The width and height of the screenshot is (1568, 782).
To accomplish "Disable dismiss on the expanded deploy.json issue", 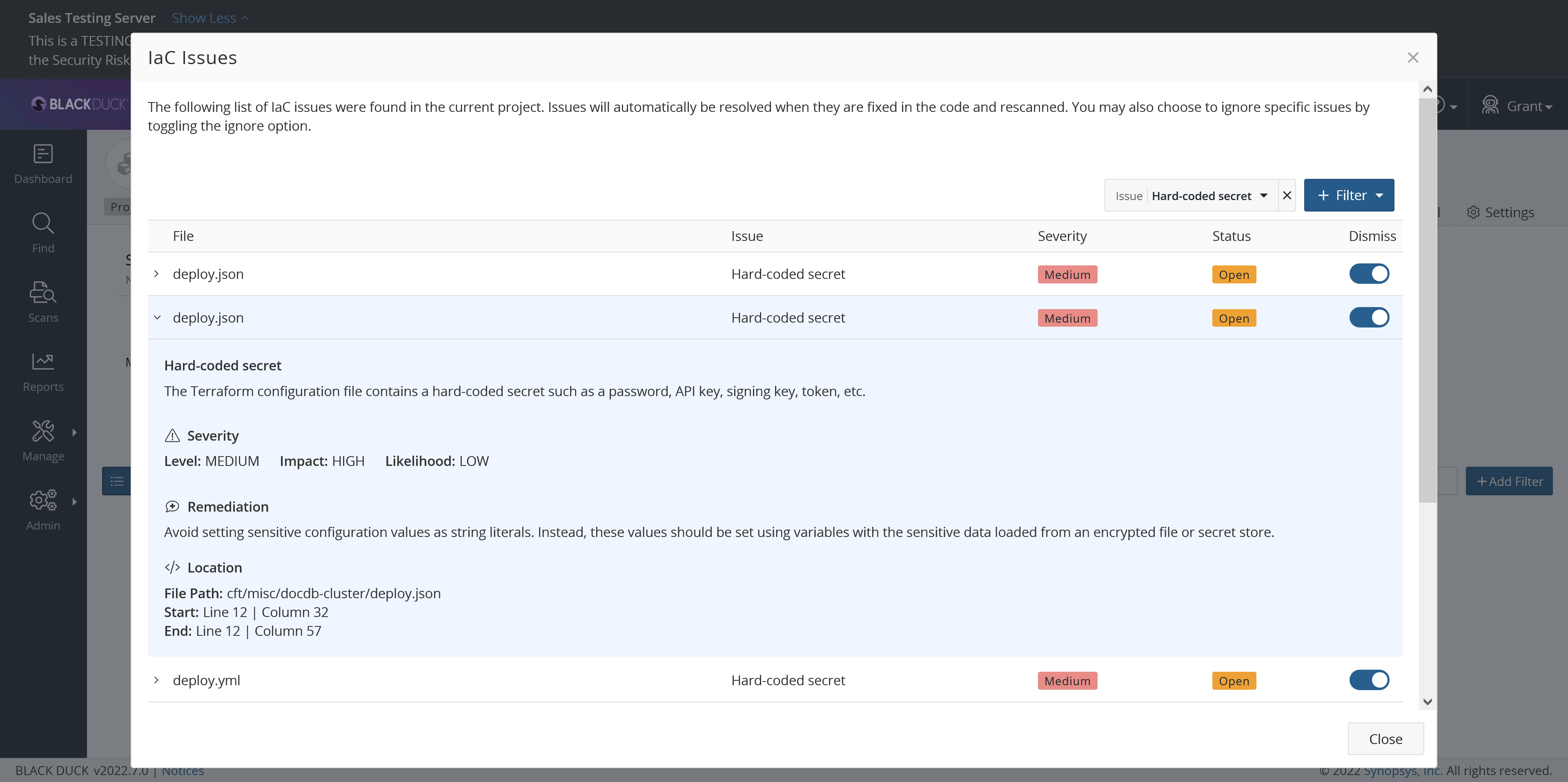I will coord(1370,317).
